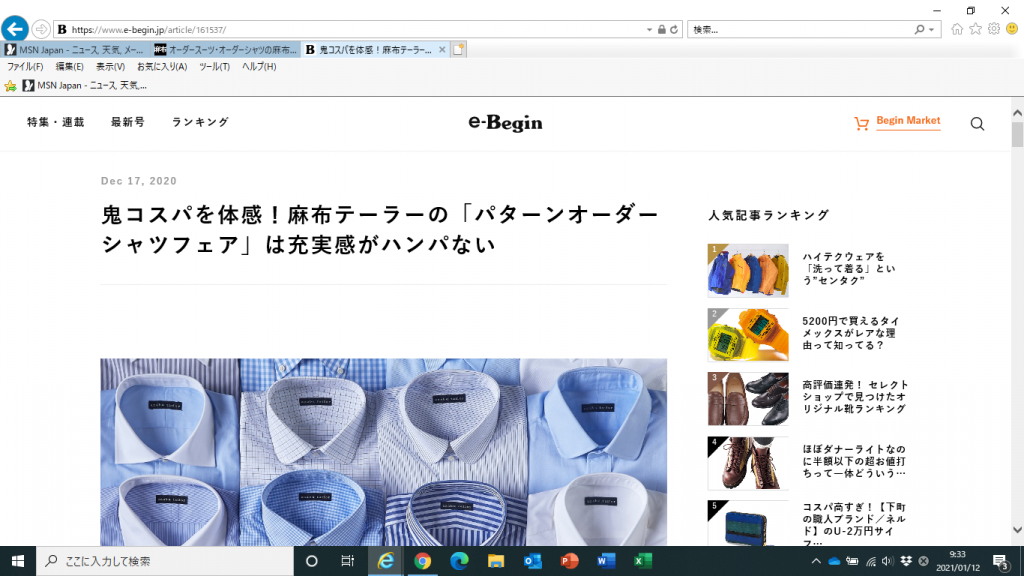Open article ほぼダナーライトなのに半額以下
Screen dimensions: 1024x576
pos(854,461)
